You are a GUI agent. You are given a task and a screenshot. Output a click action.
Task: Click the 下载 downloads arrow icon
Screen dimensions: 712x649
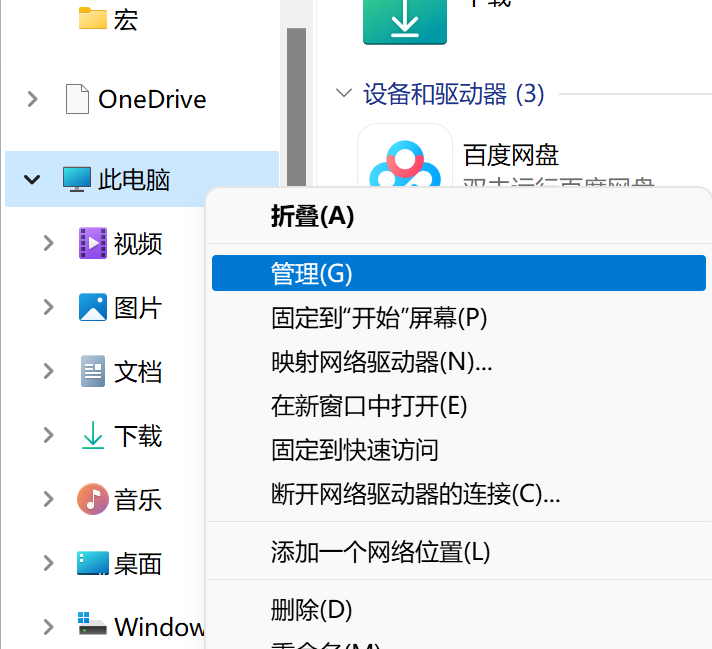point(93,436)
